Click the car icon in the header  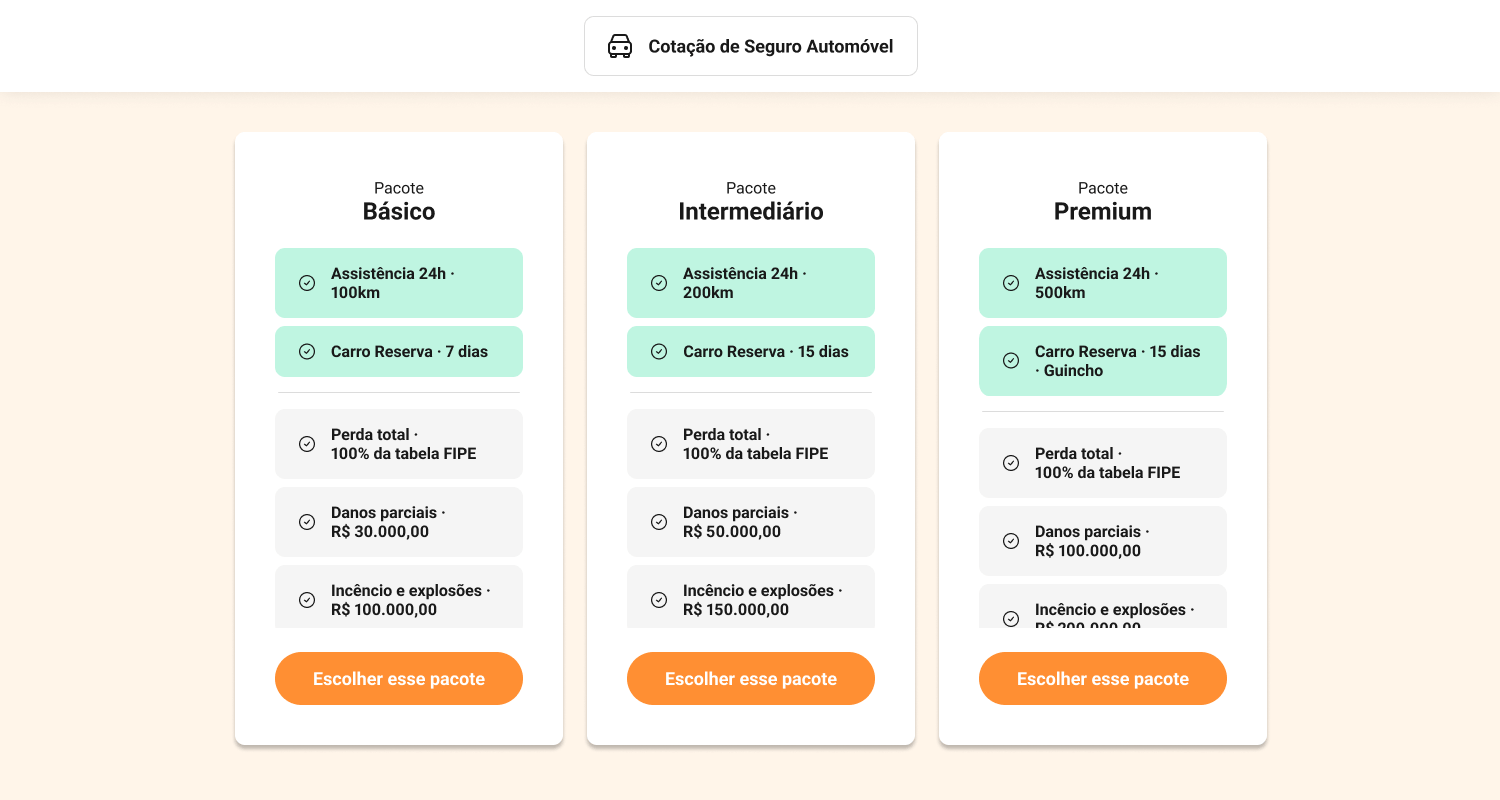tap(621, 45)
